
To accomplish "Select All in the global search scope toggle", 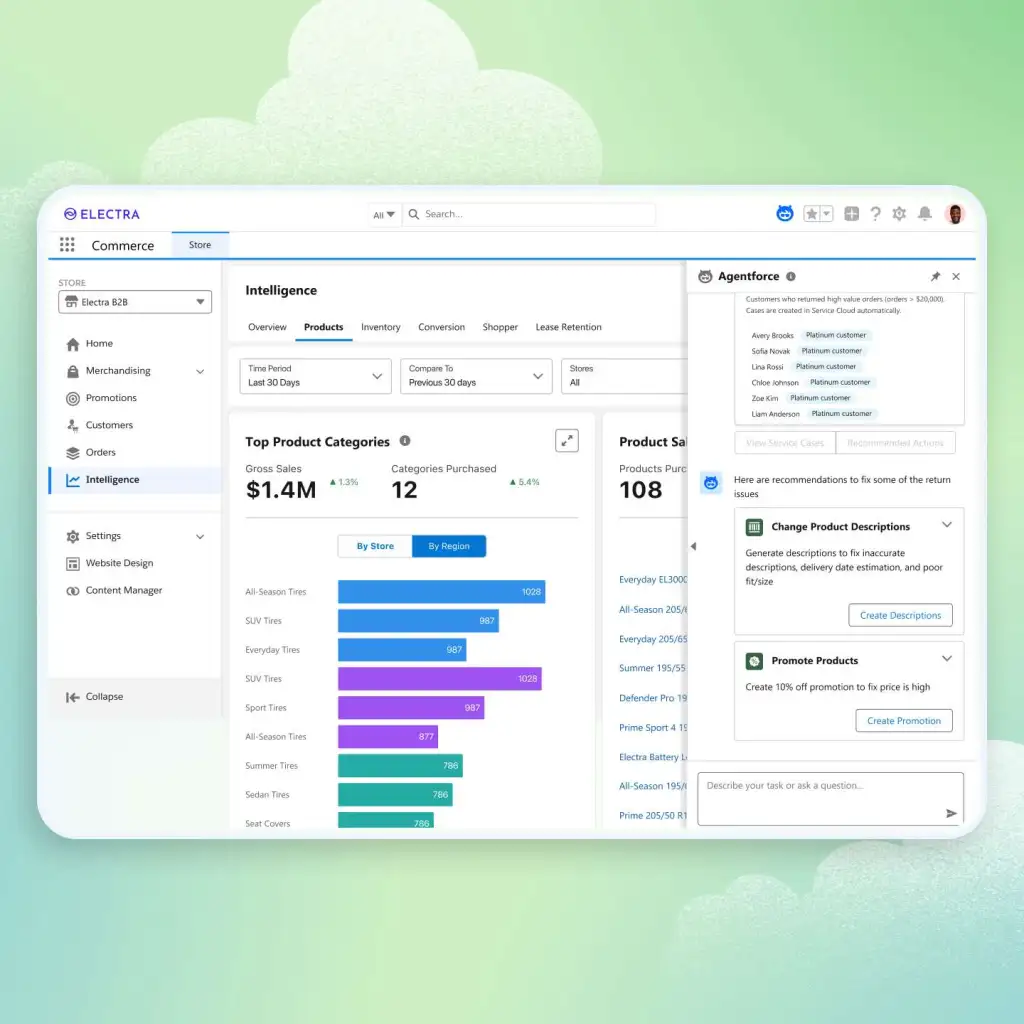I will 385,213.
